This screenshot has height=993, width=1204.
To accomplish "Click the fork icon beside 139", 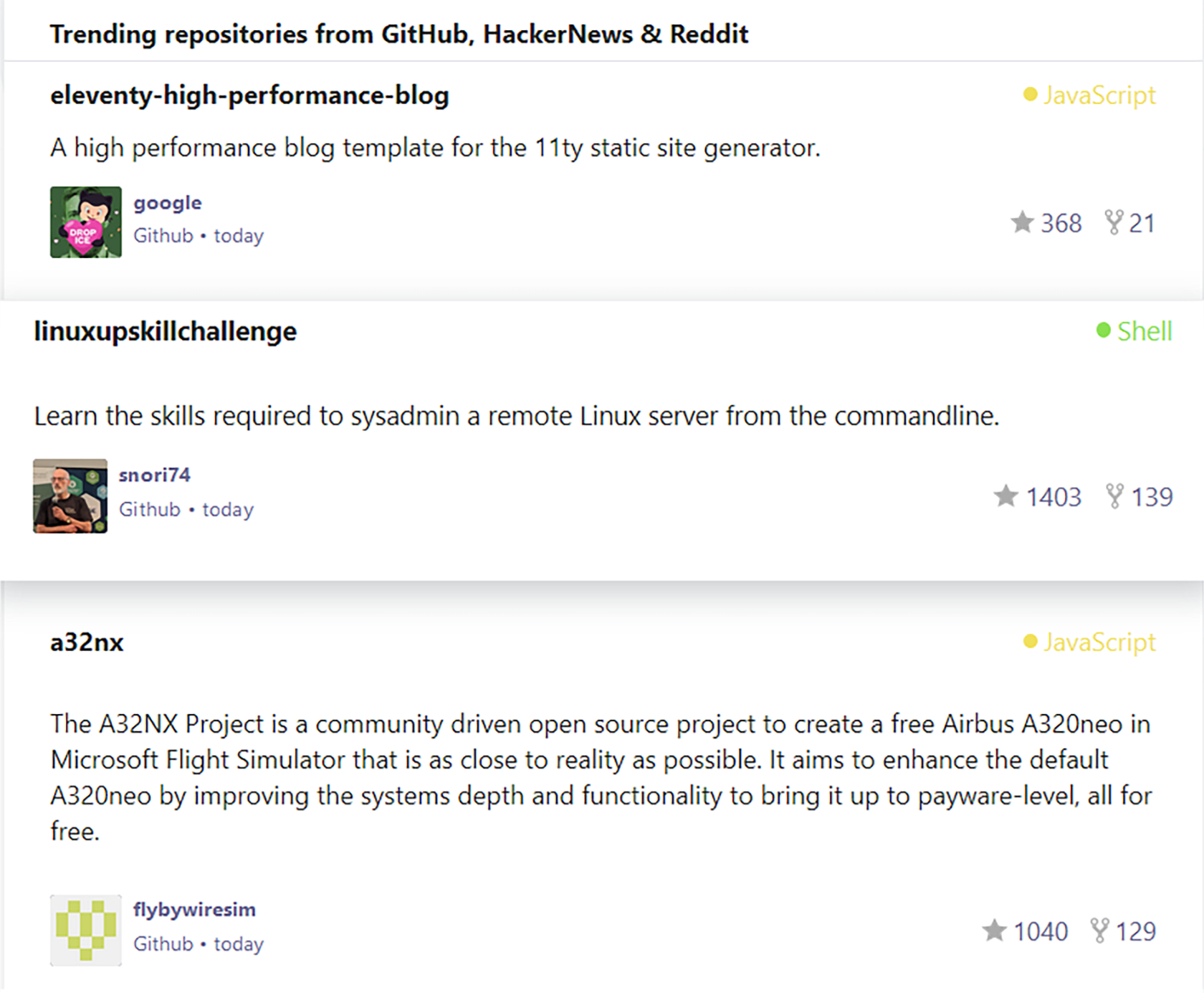I will click(x=1114, y=496).
